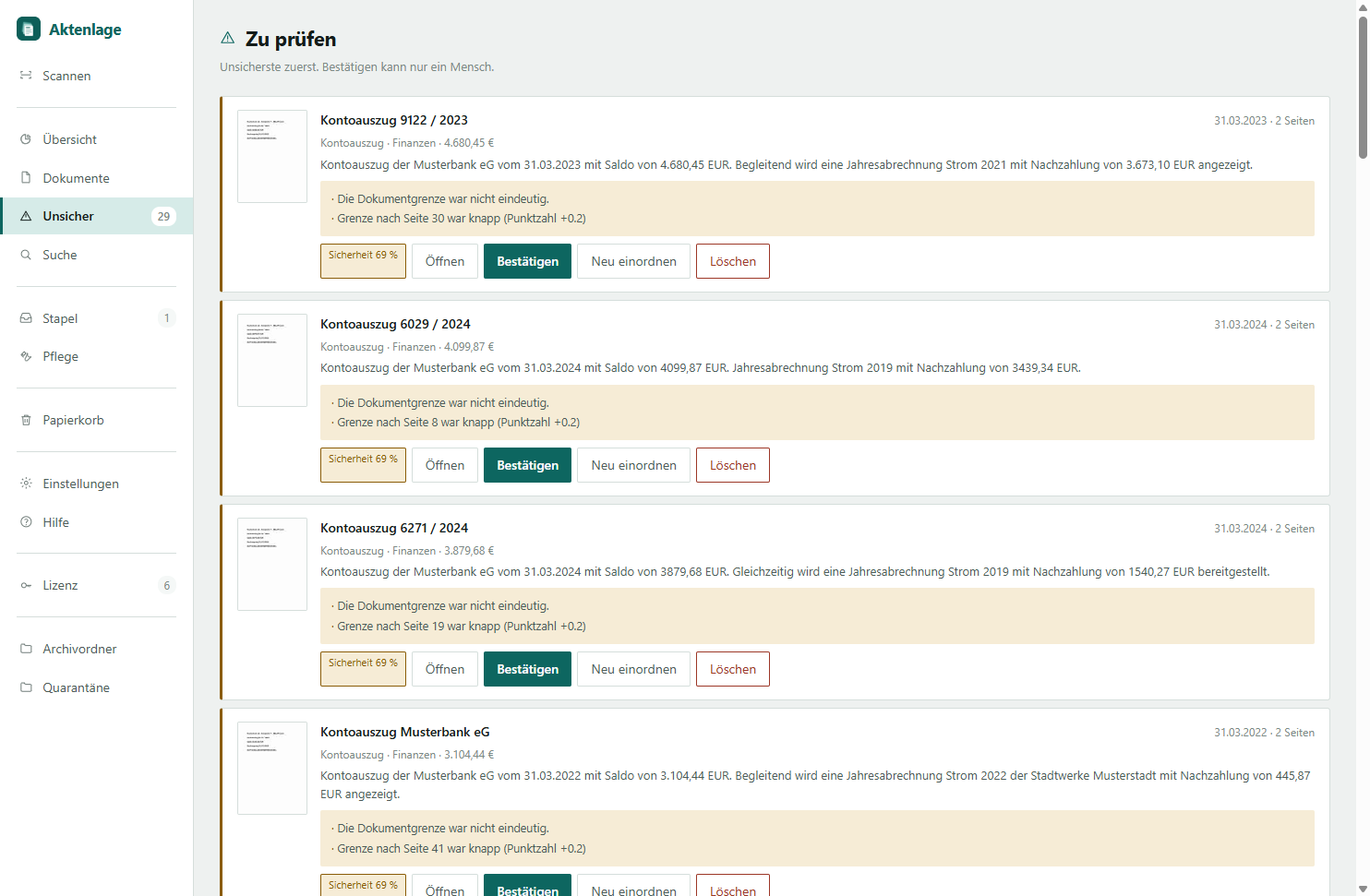Open Kontoauszug 6029 / 2024 via Öffnen
This screenshot has width=1370, height=896.
point(445,465)
